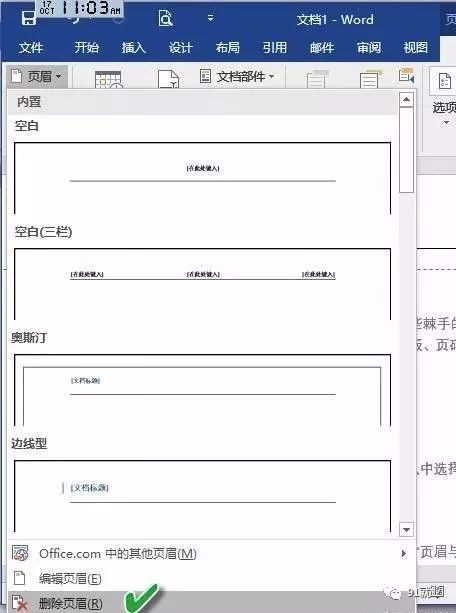Click the Date and Time calendar icon

108,79
